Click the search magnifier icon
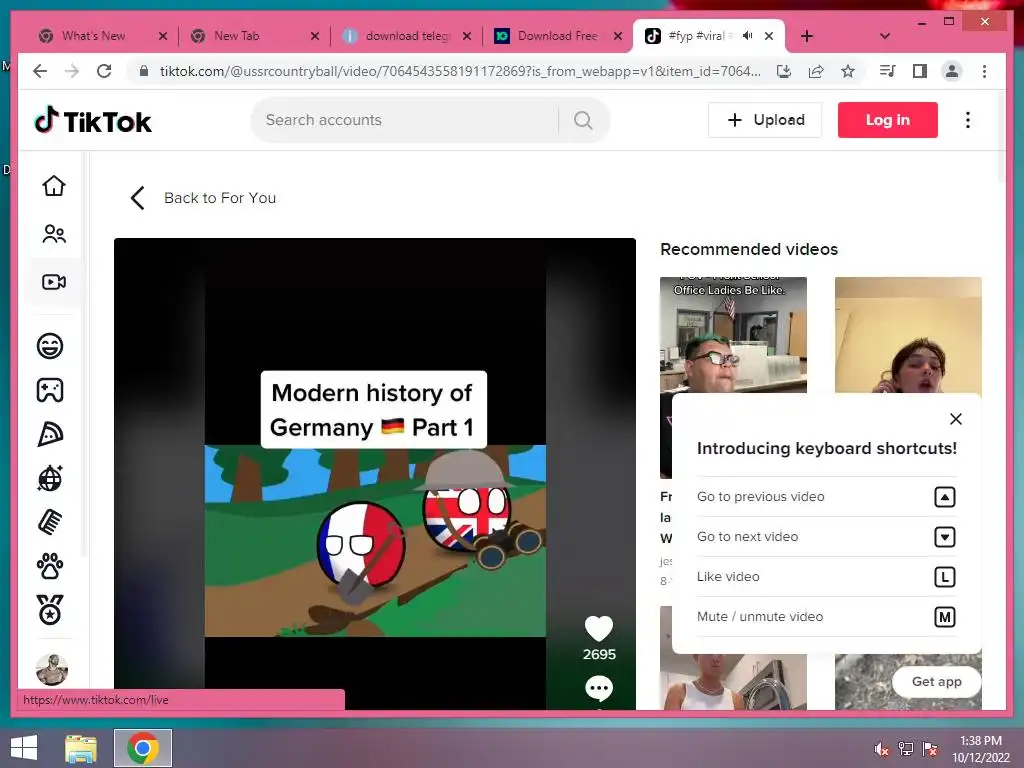The image size is (1024, 768). (x=583, y=120)
